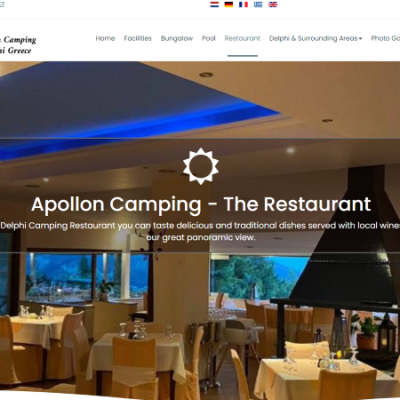Go to the Home page

pos(105,38)
